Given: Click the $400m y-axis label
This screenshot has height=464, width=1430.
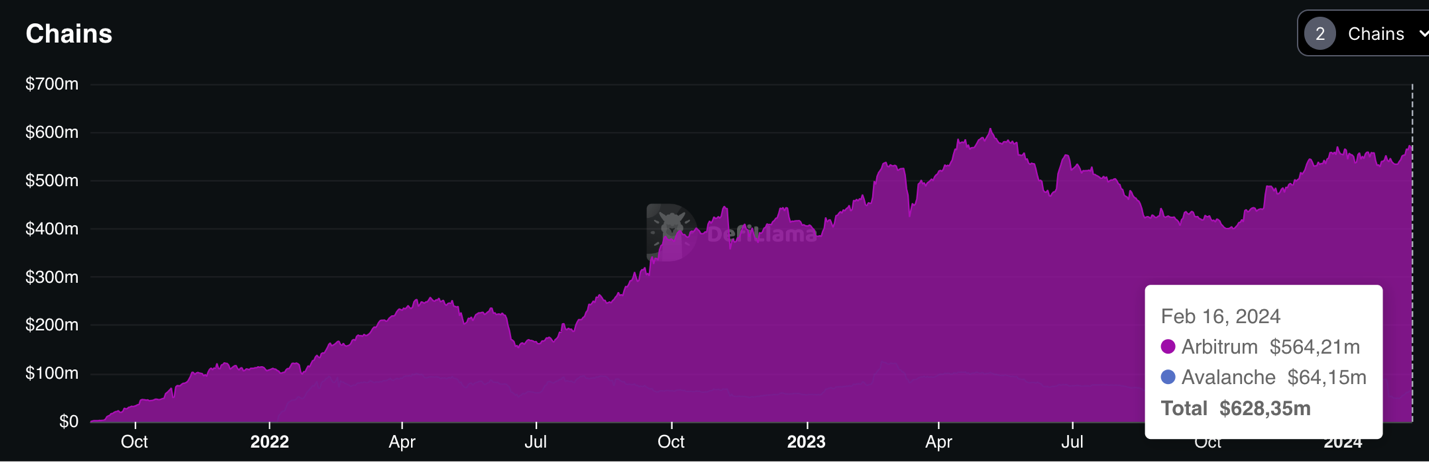Looking at the screenshot, I should 52,228.
